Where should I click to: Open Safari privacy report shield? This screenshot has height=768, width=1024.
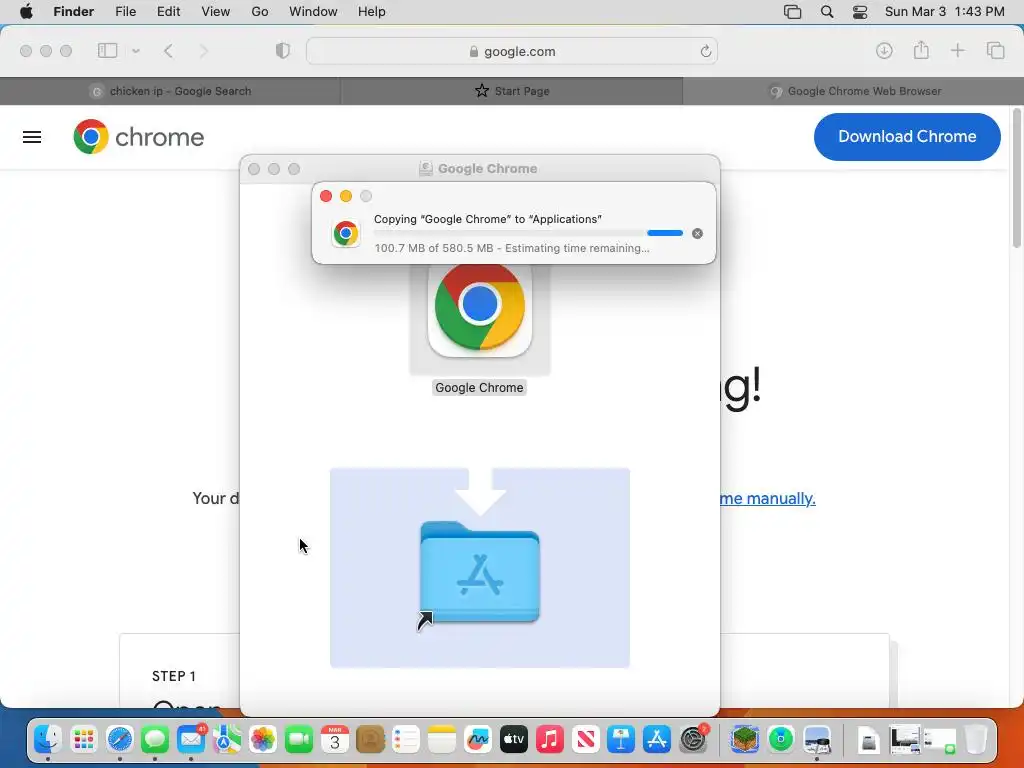(x=283, y=50)
